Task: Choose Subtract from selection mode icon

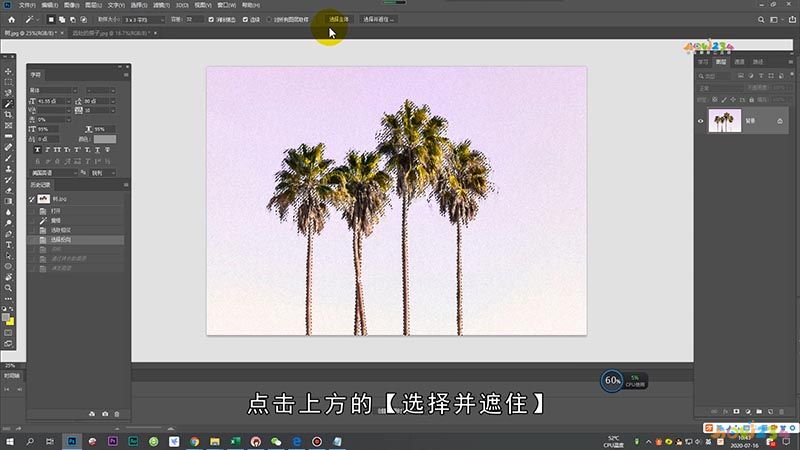Action: point(72,19)
